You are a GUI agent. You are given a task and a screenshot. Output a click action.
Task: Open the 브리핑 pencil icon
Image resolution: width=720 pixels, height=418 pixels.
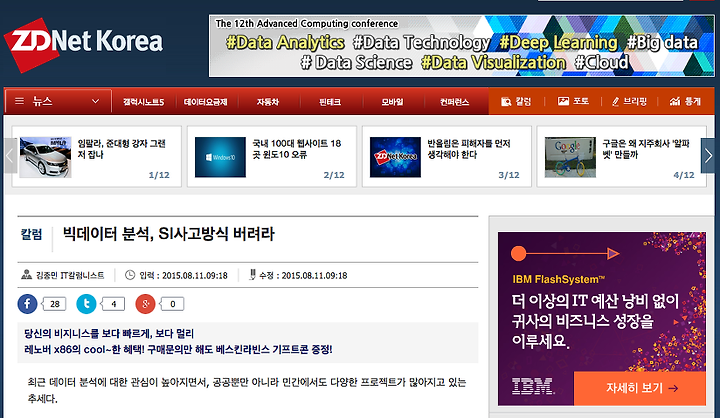click(x=616, y=102)
